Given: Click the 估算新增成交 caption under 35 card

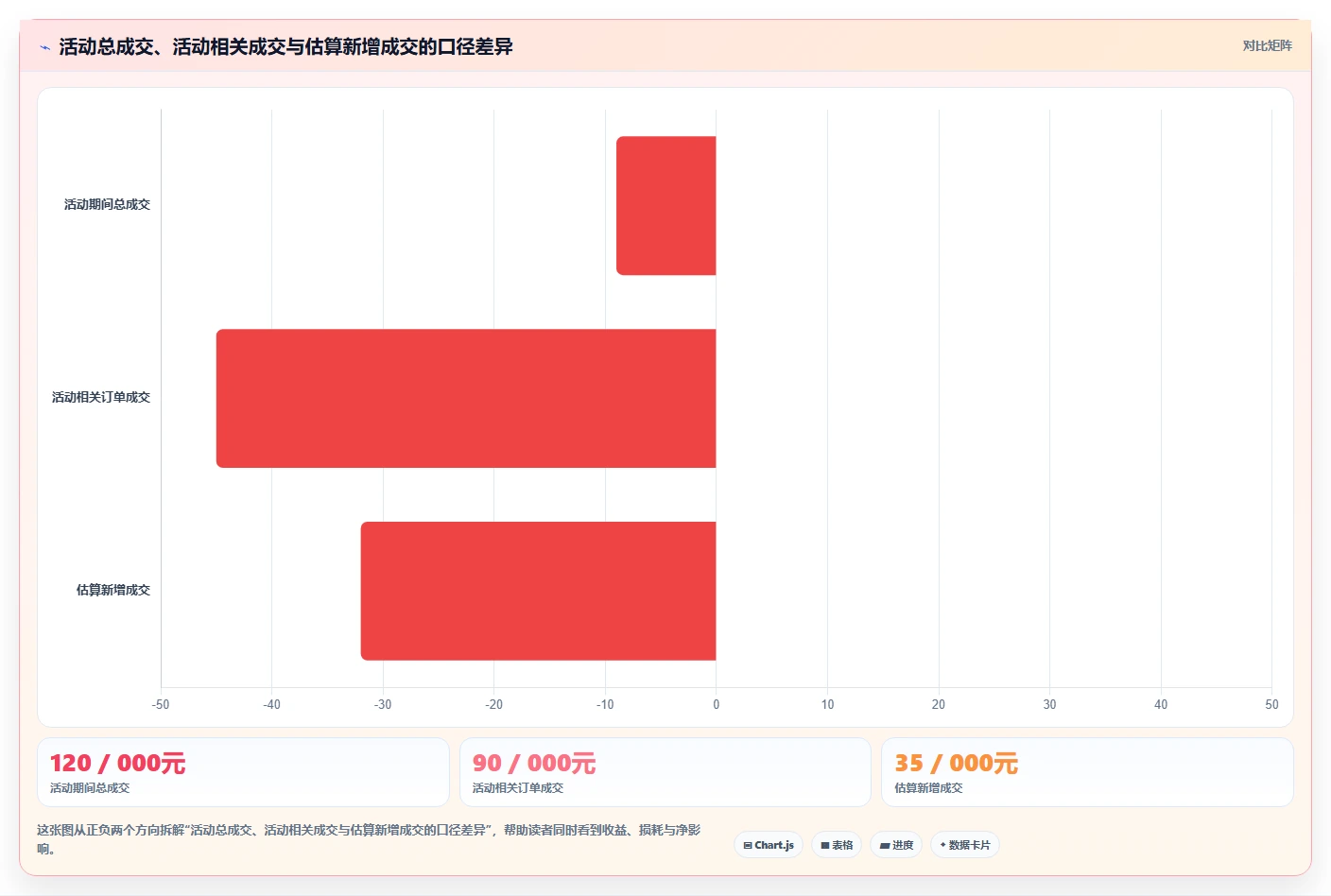Looking at the screenshot, I should (929, 787).
